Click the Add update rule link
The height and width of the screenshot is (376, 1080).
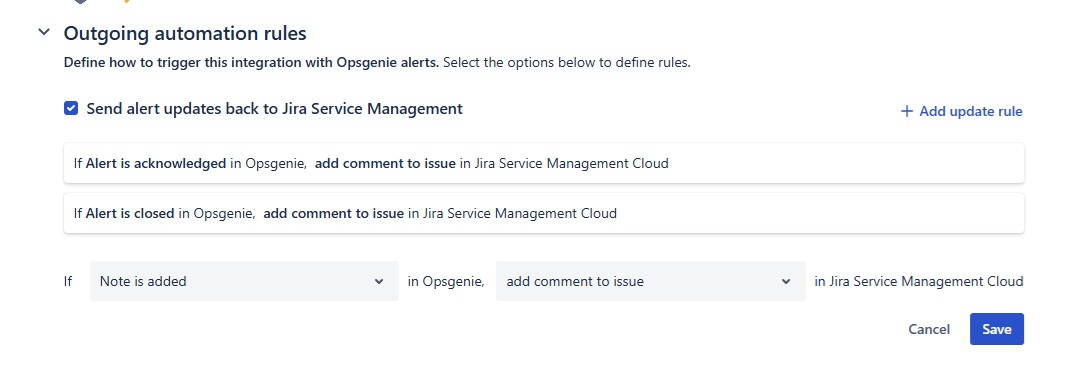click(x=962, y=111)
